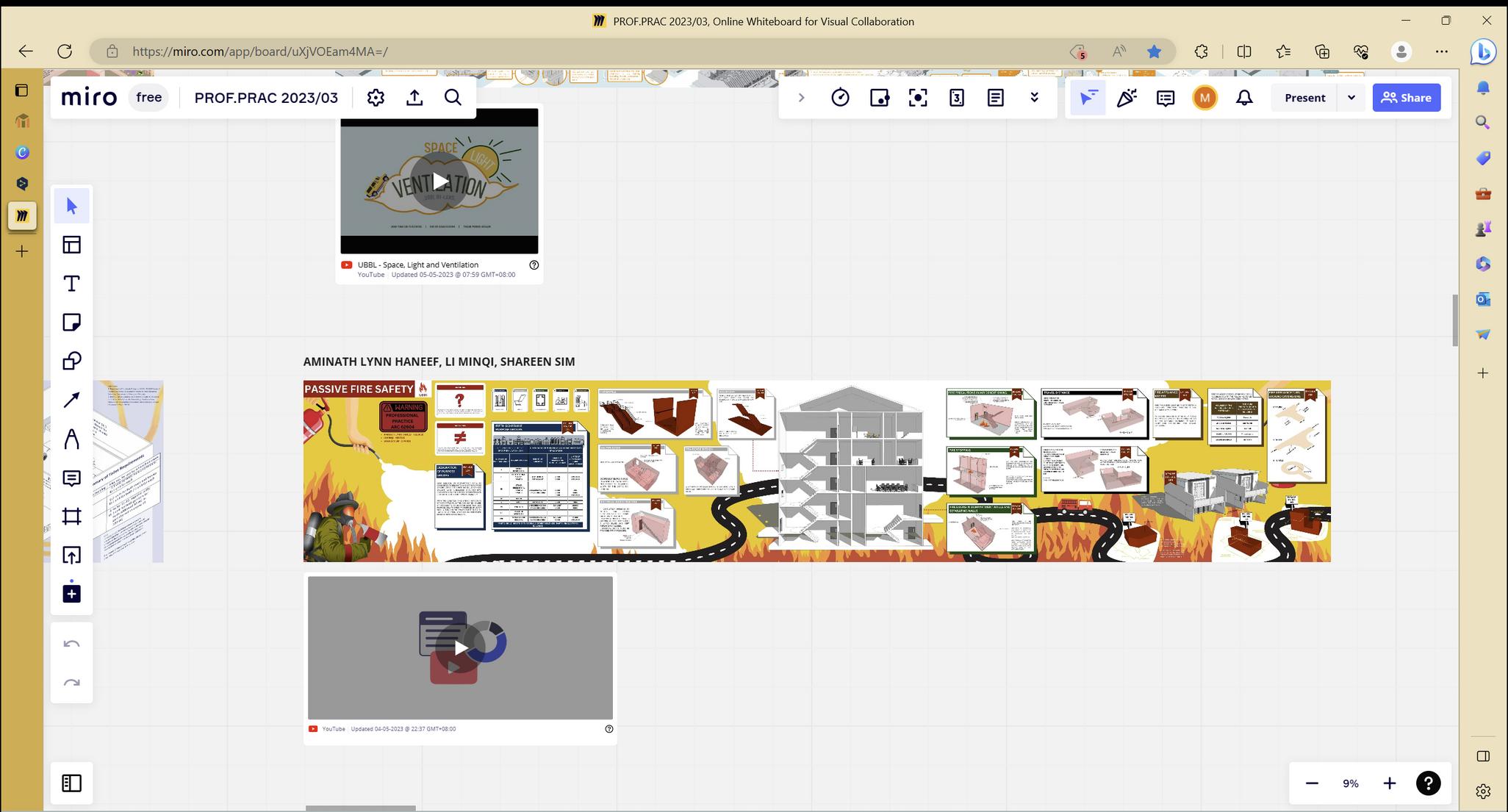Select the sticky note tool
The width and height of the screenshot is (1508, 812).
pos(71,323)
